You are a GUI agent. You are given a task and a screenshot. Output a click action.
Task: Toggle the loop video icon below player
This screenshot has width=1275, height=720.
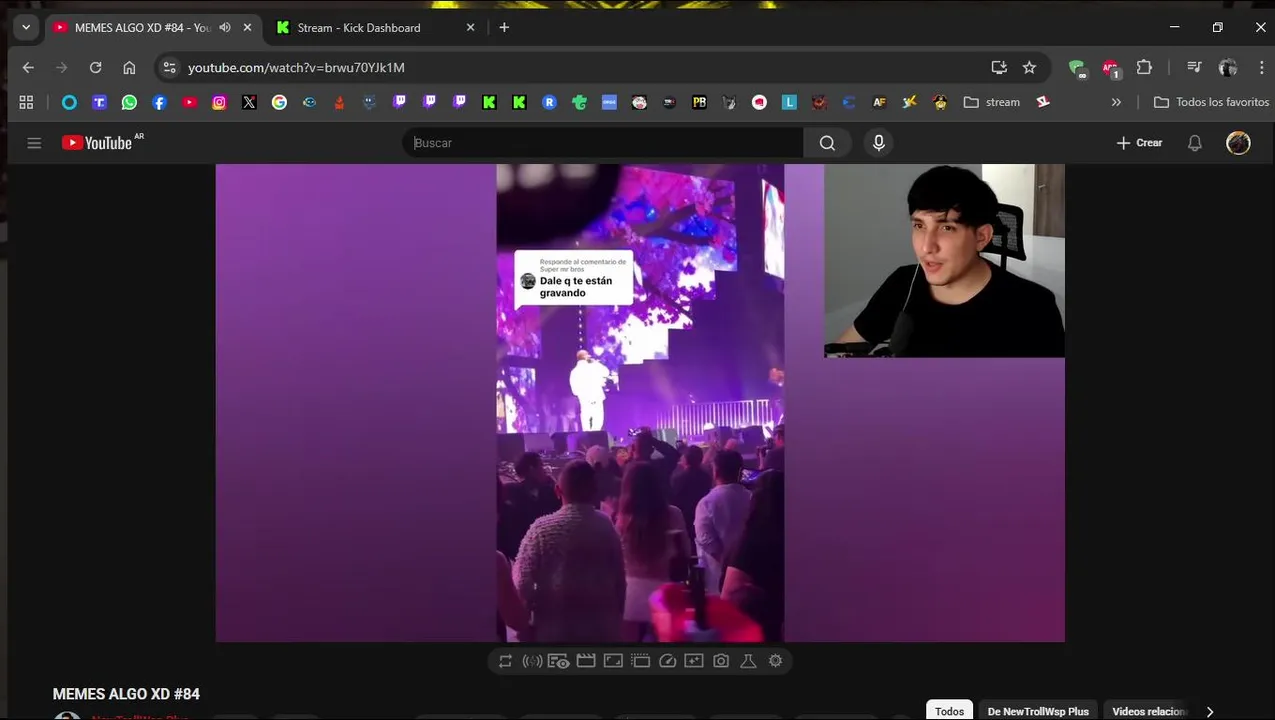click(x=505, y=661)
